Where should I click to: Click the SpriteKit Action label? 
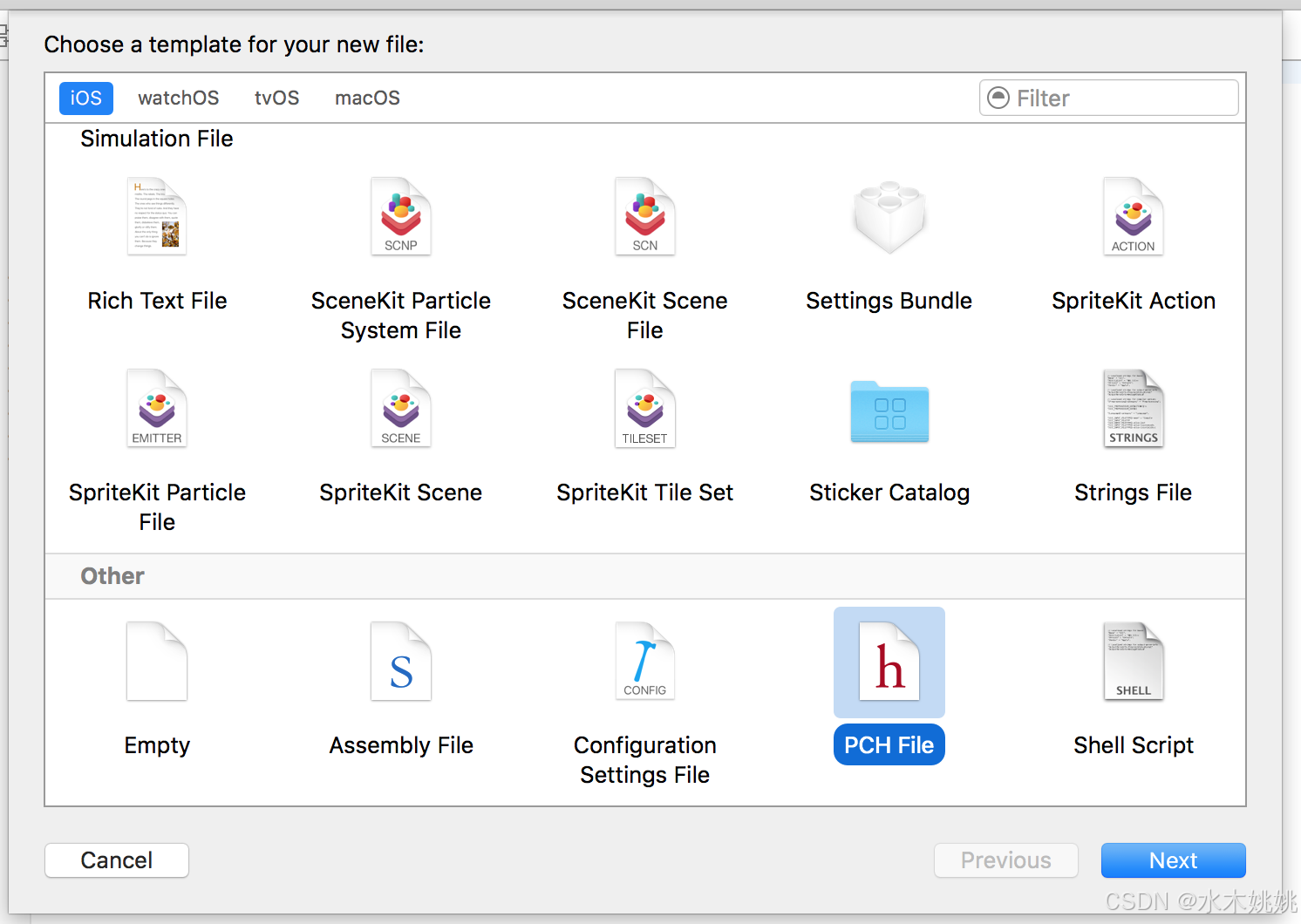tap(1134, 301)
